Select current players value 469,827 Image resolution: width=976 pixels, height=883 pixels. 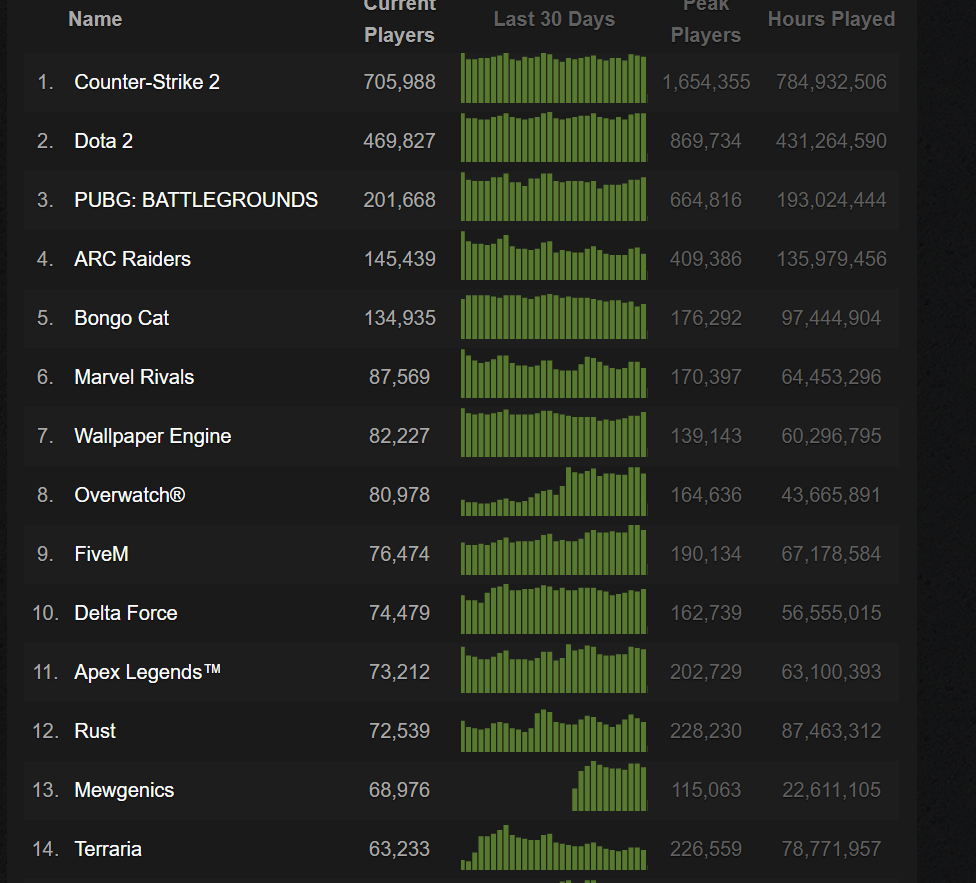(x=400, y=141)
